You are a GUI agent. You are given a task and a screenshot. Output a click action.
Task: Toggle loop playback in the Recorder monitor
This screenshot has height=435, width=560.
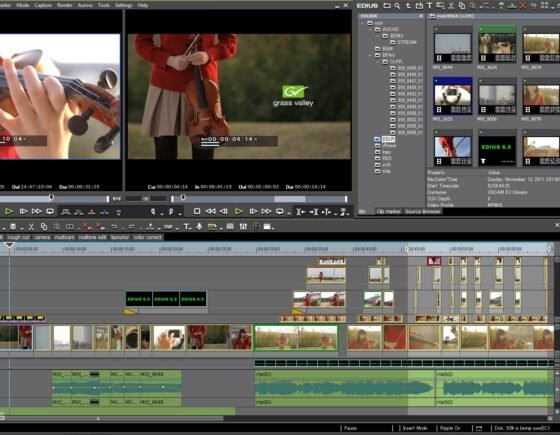tap(280, 211)
